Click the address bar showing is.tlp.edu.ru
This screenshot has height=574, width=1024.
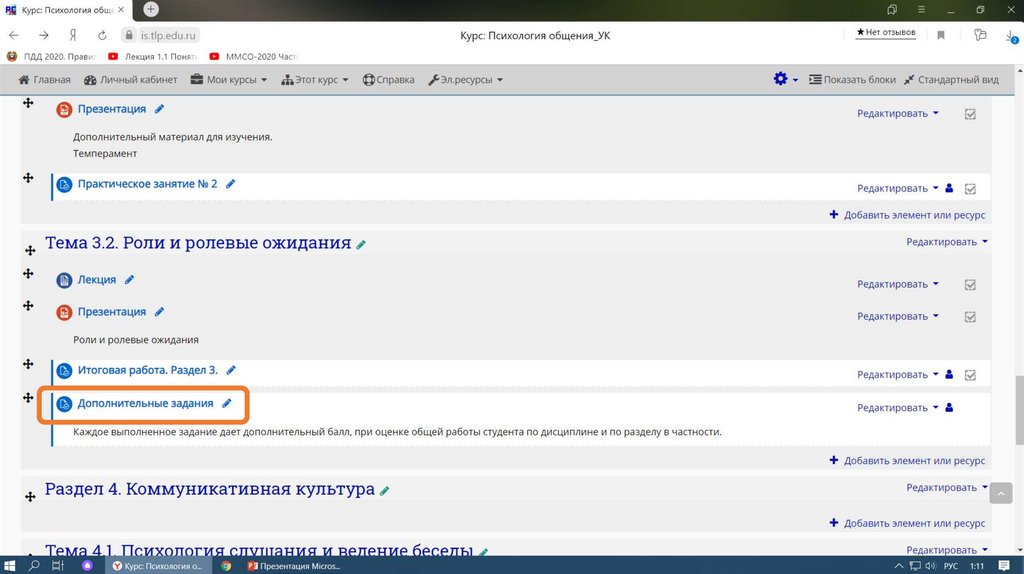tap(168, 35)
